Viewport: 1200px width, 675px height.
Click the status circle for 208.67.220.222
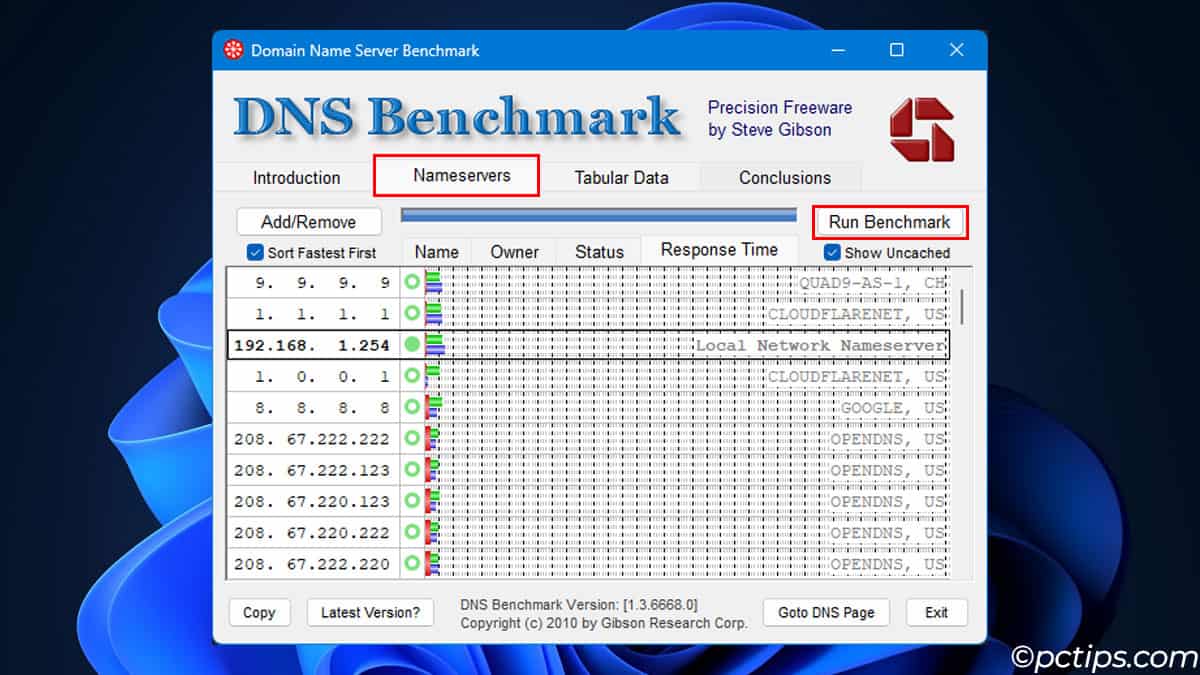point(412,532)
